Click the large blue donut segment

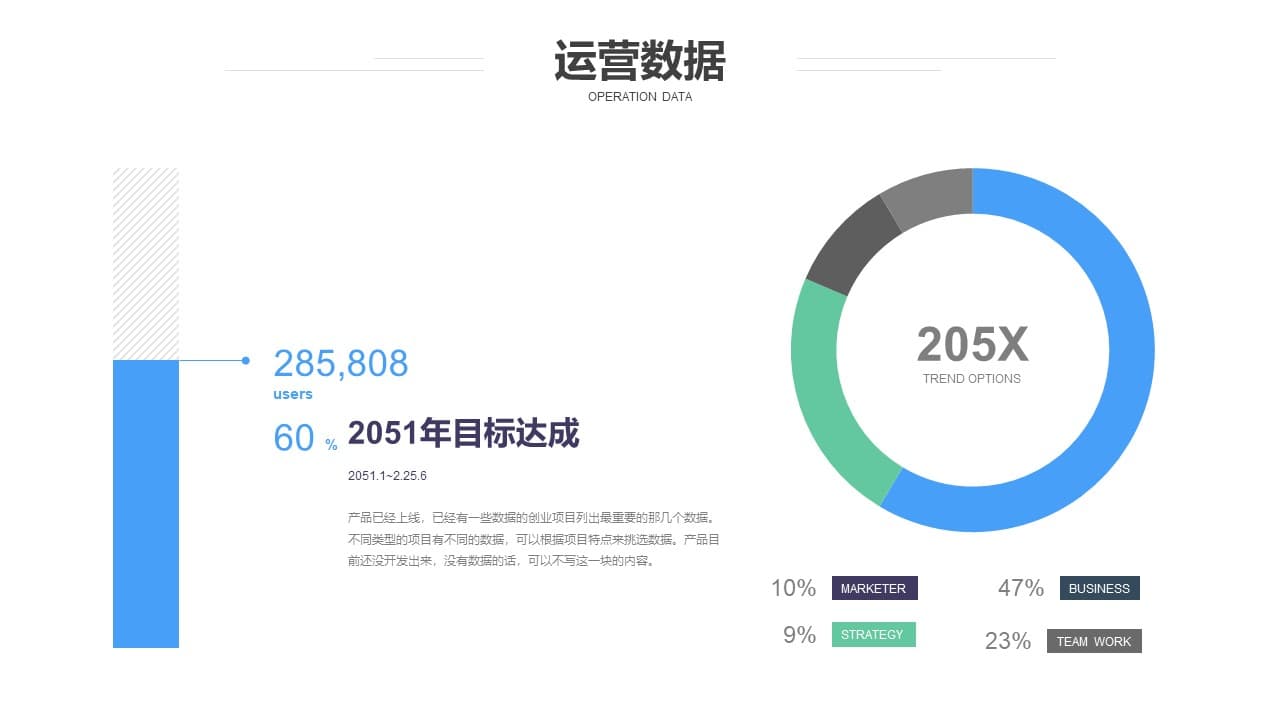pyautogui.click(x=1125, y=390)
